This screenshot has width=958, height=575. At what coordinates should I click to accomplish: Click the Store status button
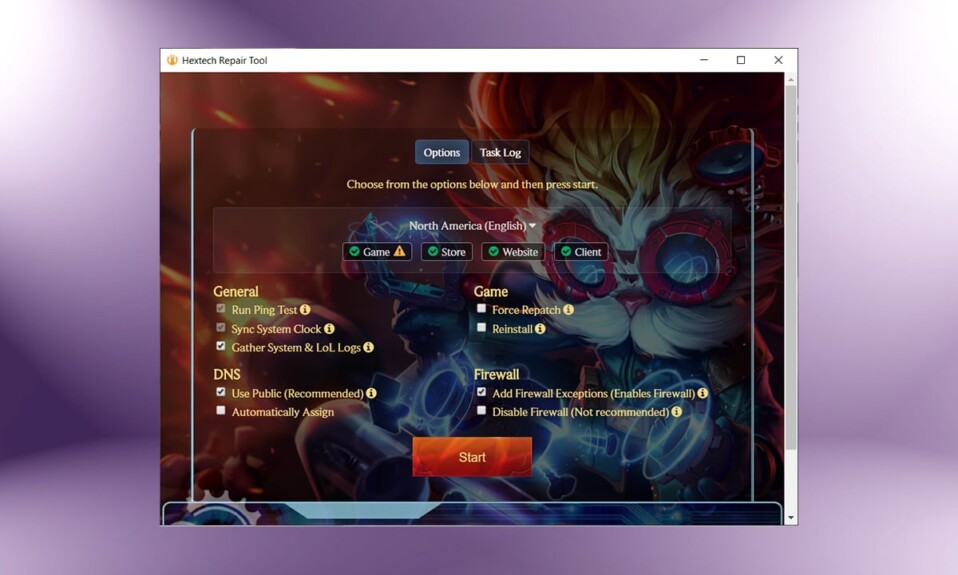tap(447, 252)
